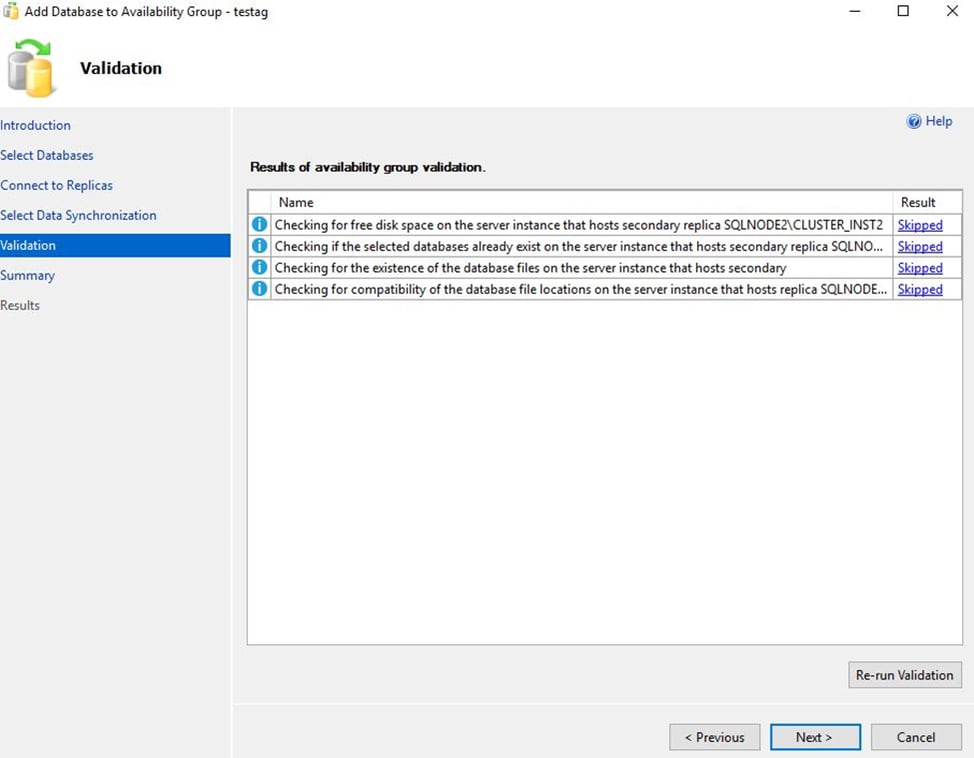Cancel the Add Database wizard
The width and height of the screenshot is (974, 758).
tap(916, 737)
